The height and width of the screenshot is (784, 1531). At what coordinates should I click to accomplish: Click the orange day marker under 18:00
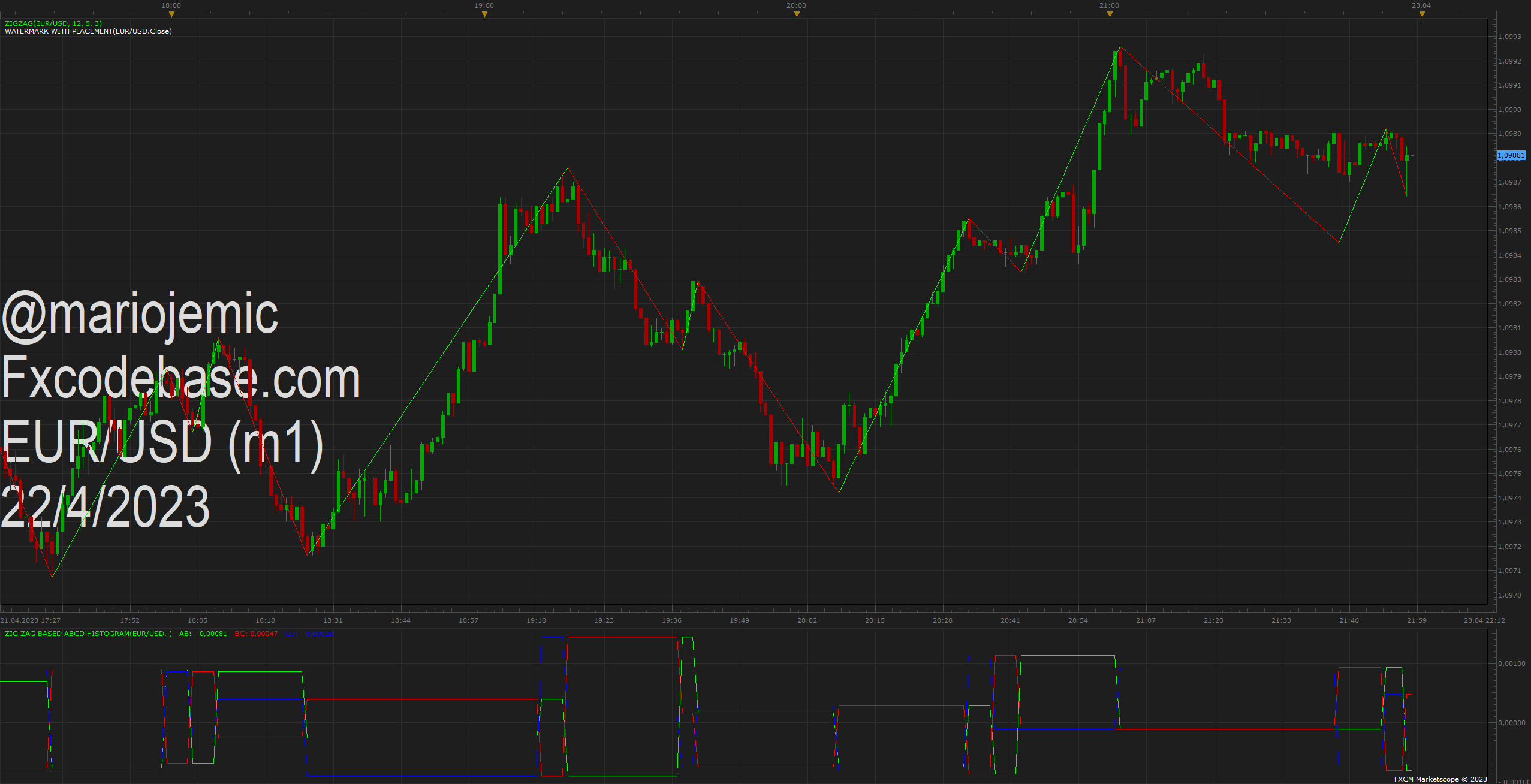(x=171, y=14)
